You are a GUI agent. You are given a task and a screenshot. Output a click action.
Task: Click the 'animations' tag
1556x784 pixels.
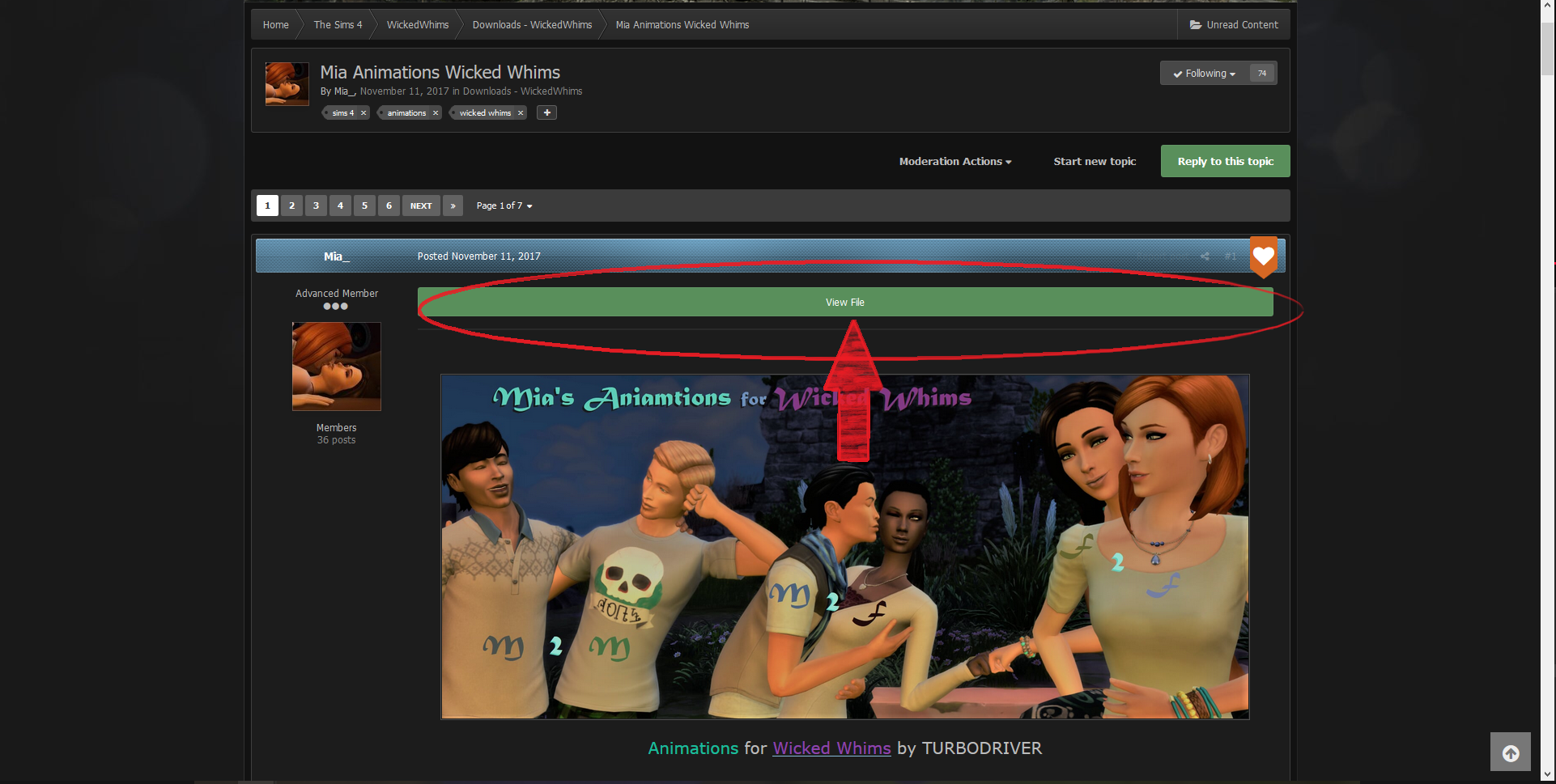[406, 113]
